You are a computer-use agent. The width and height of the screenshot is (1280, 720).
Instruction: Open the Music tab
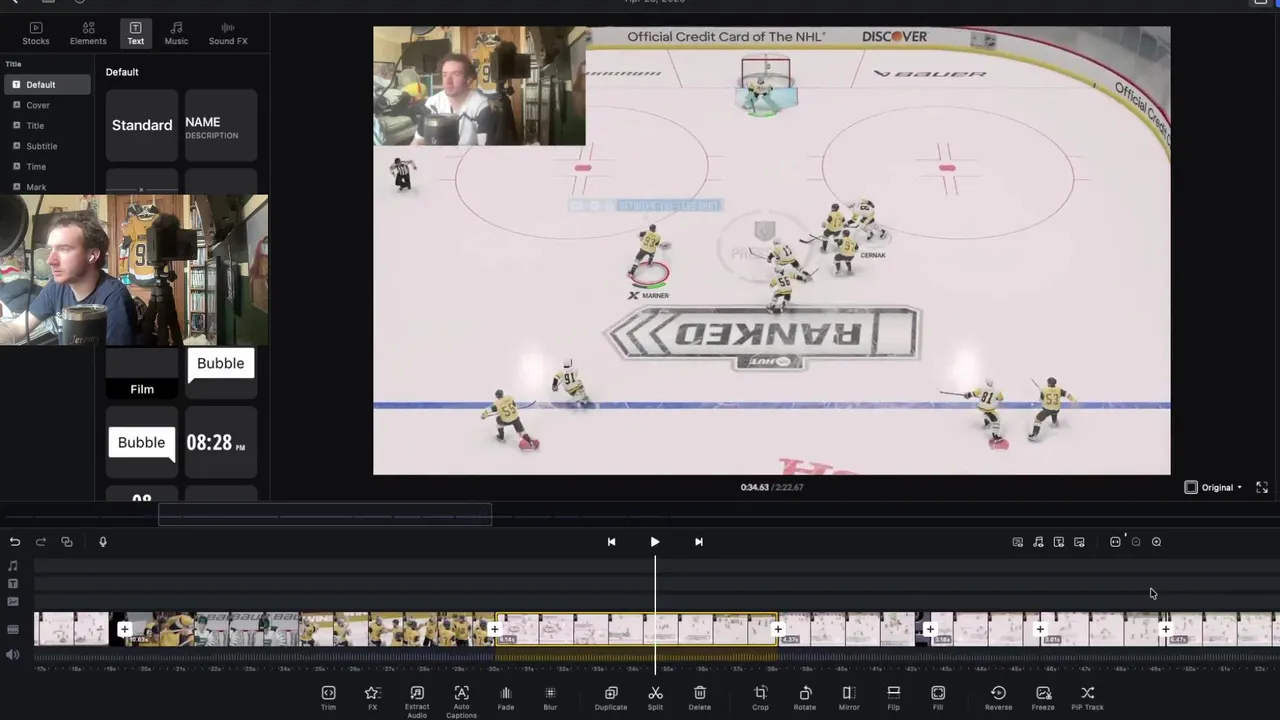click(176, 33)
